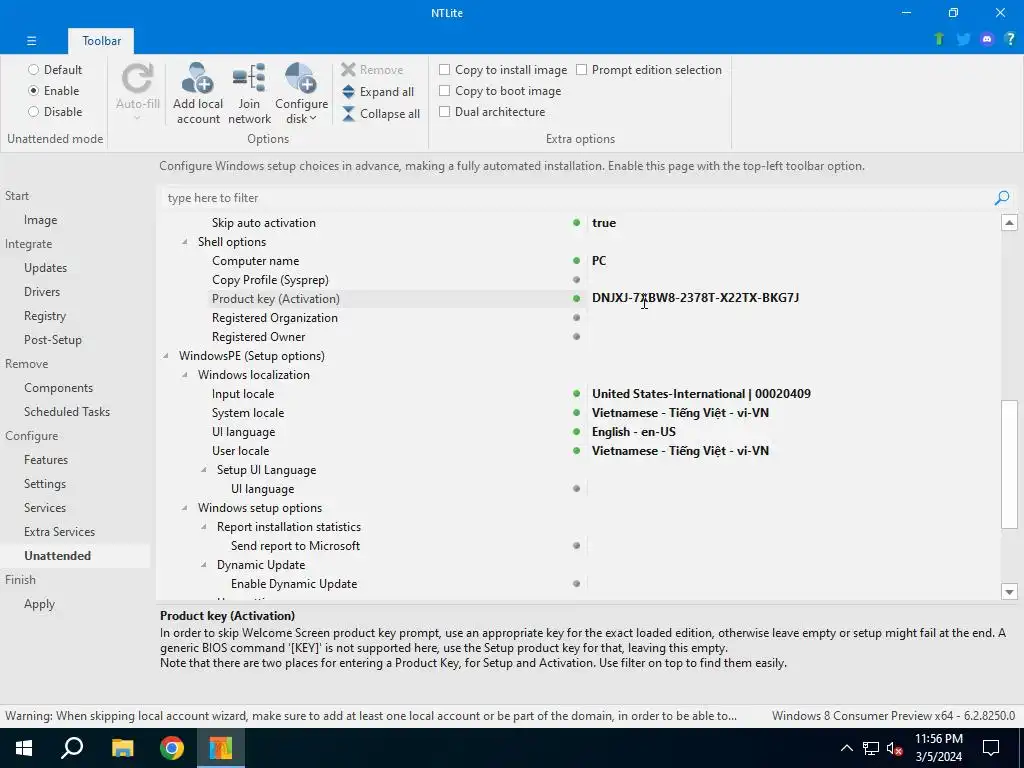1024x768 pixels.
Task: Open Components page
Action: (x=58, y=388)
